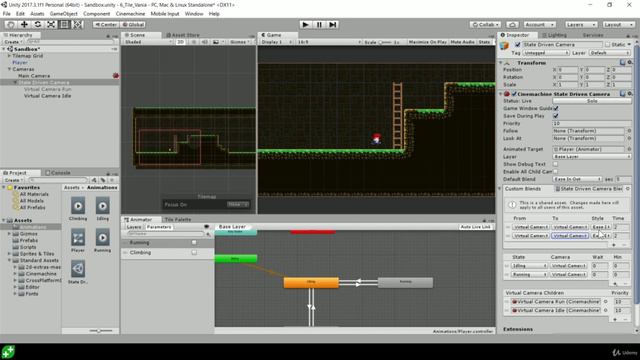Open the Idling animation asset
This screenshot has height=360, width=640.
102,209
